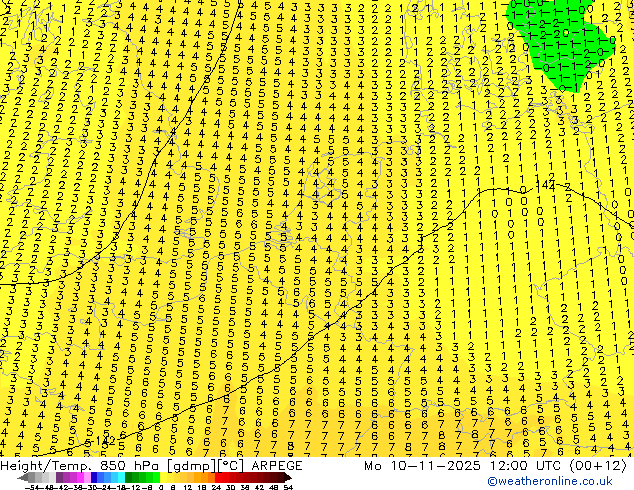The width and height of the screenshot is (634, 490).
Task: Click the [°C] unit label
Action: pos(231,466)
